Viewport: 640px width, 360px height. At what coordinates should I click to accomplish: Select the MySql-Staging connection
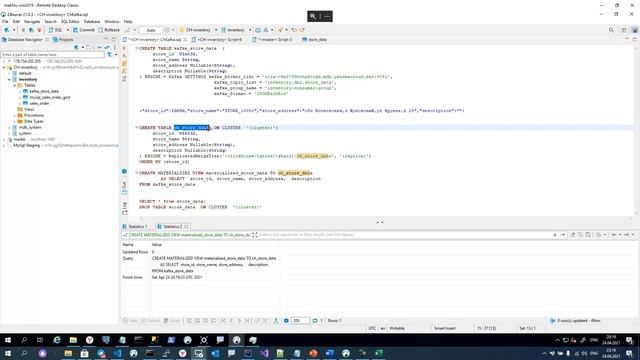27,145
